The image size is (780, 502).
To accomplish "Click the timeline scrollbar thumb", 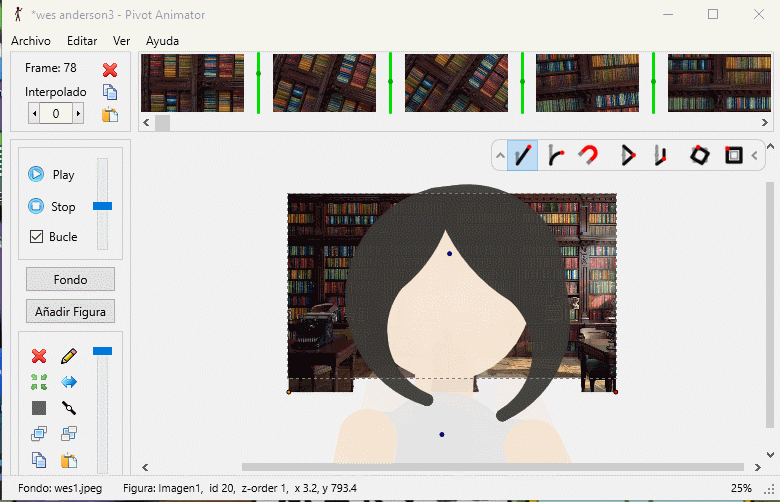I will 162,122.
